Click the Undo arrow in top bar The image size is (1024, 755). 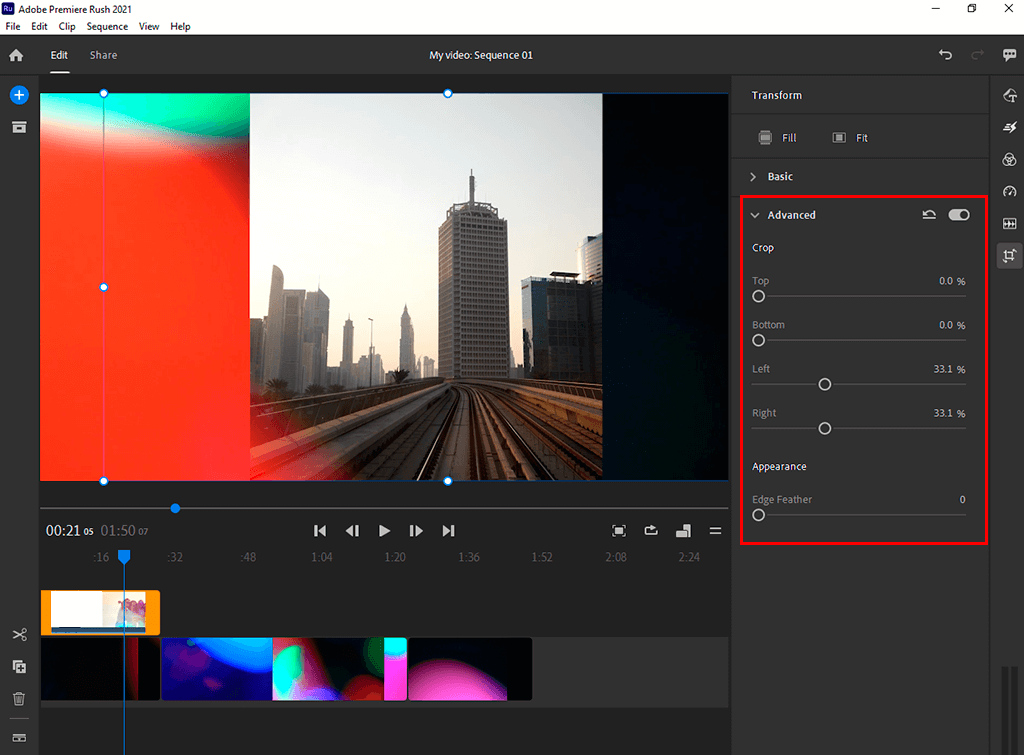point(945,55)
